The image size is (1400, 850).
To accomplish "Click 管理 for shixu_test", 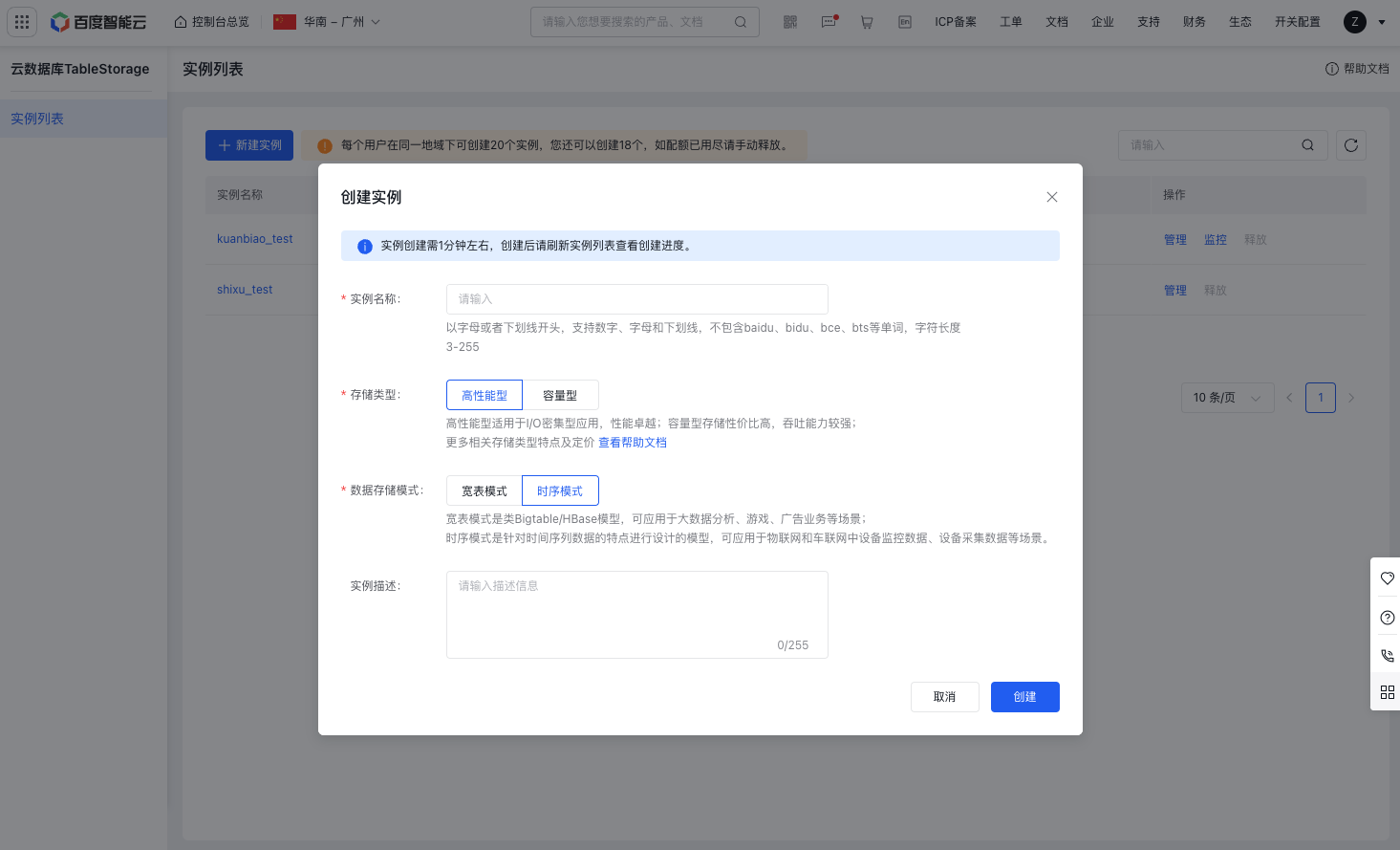I will click(1175, 291).
